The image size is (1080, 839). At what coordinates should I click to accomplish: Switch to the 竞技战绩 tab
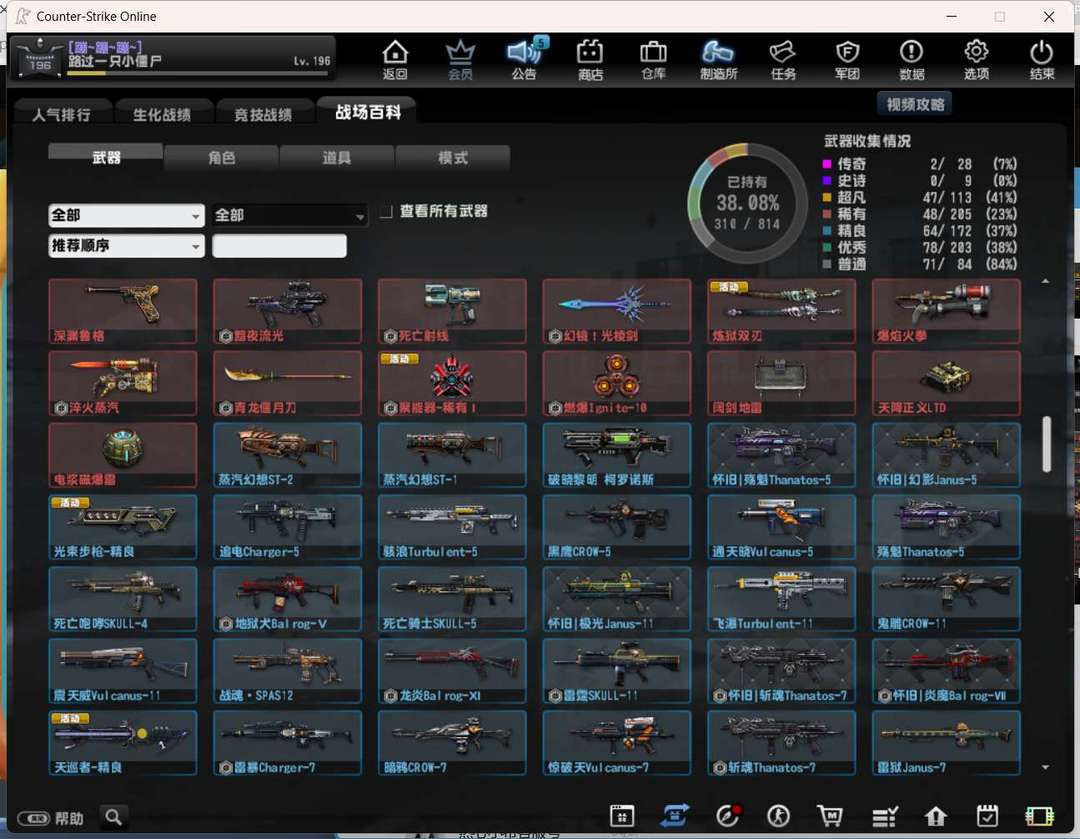click(262, 114)
